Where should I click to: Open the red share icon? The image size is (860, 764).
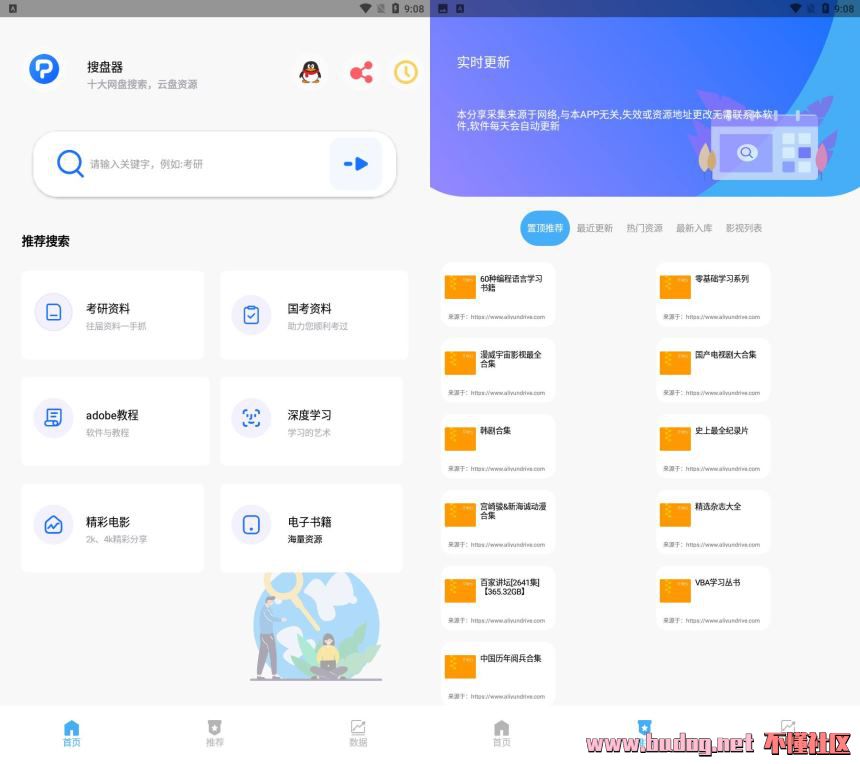click(361, 72)
